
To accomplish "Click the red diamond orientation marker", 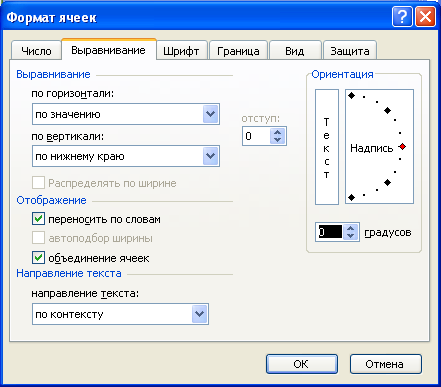I will [403, 147].
